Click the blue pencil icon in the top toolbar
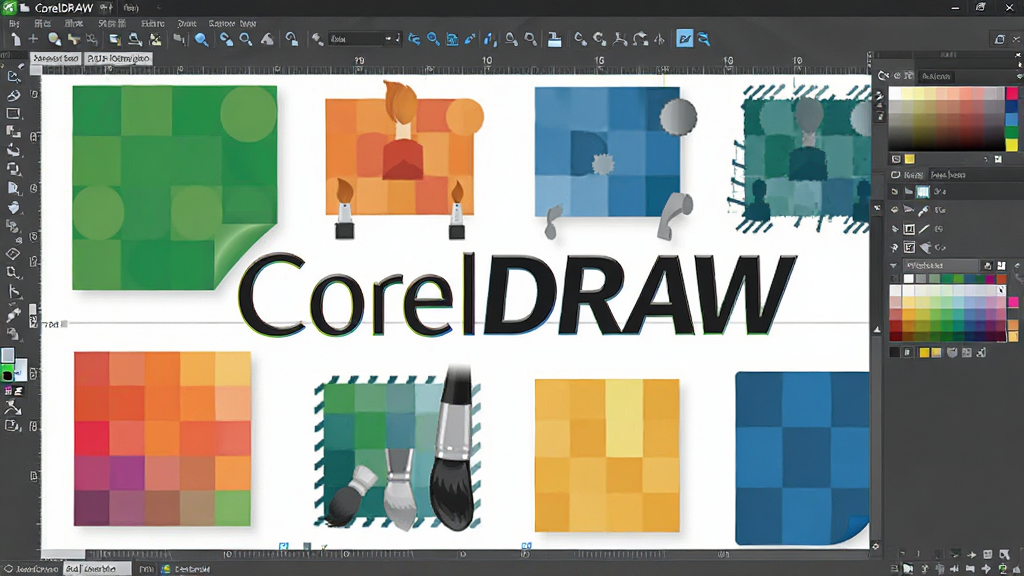 (x=470, y=39)
